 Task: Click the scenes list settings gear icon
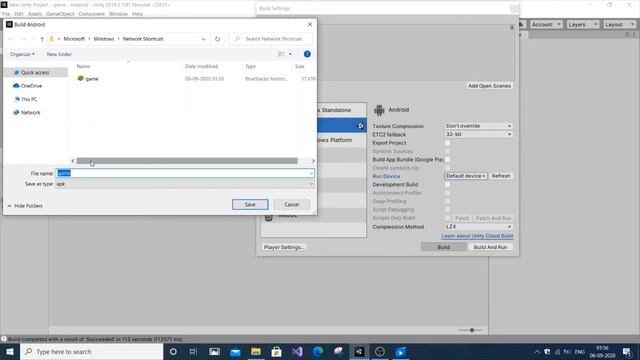(511, 27)
